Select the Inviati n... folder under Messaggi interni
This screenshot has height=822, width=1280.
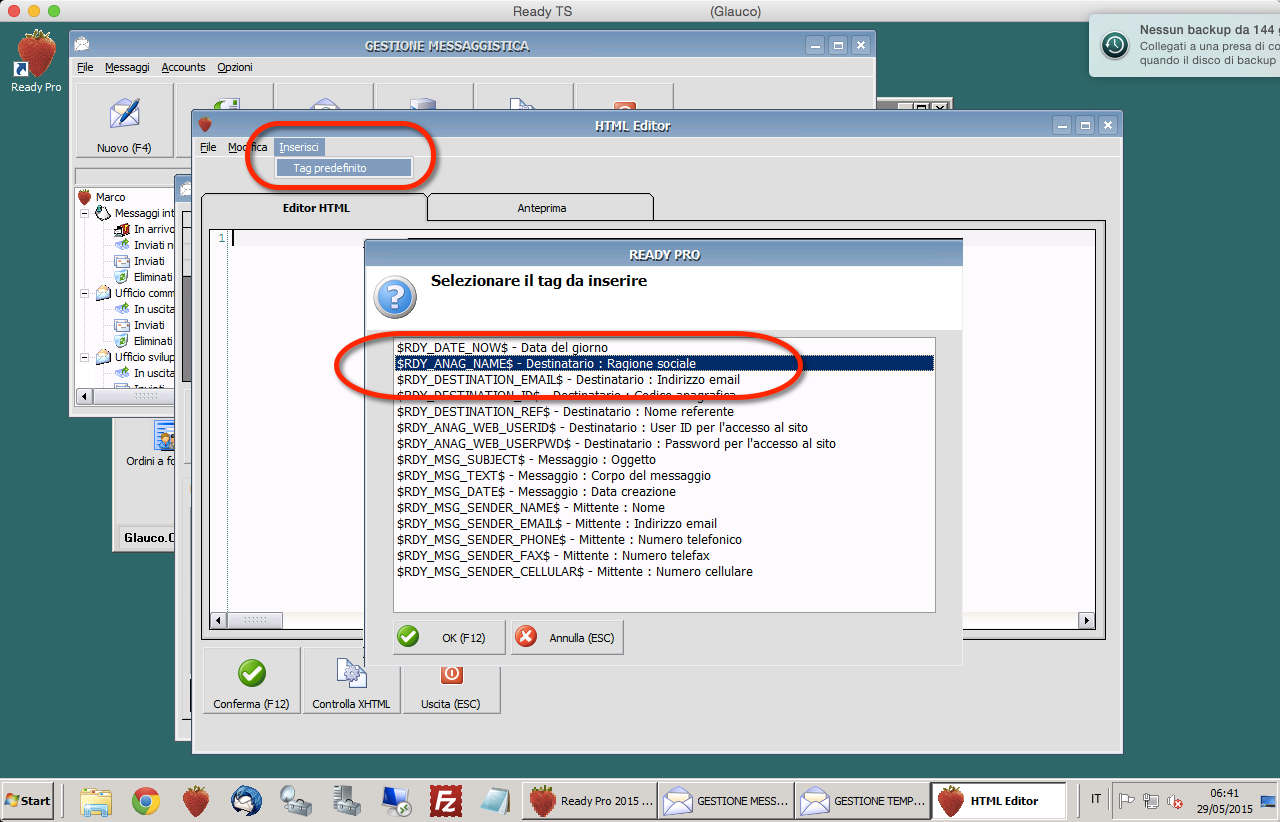[x=144, y=245]
